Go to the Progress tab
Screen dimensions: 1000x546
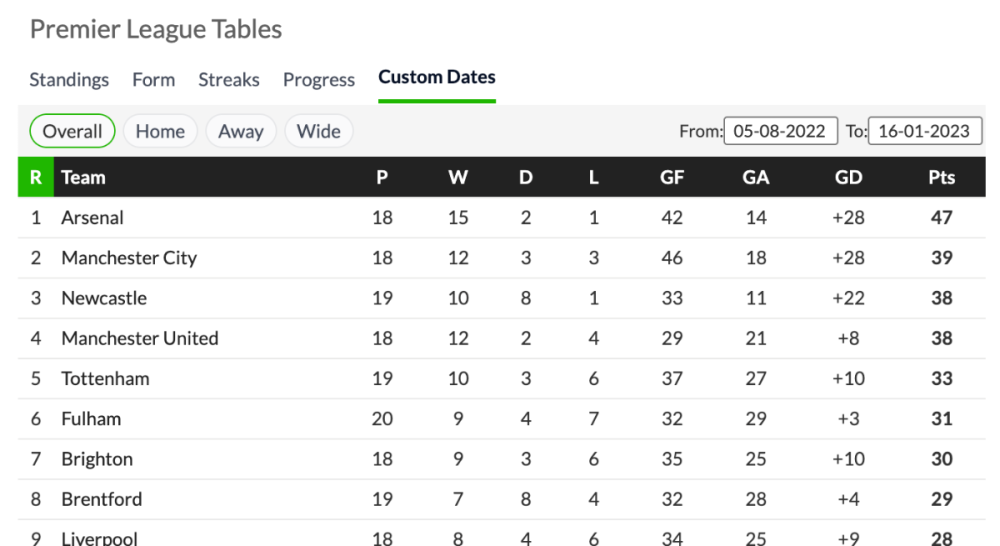pos(318,80)
